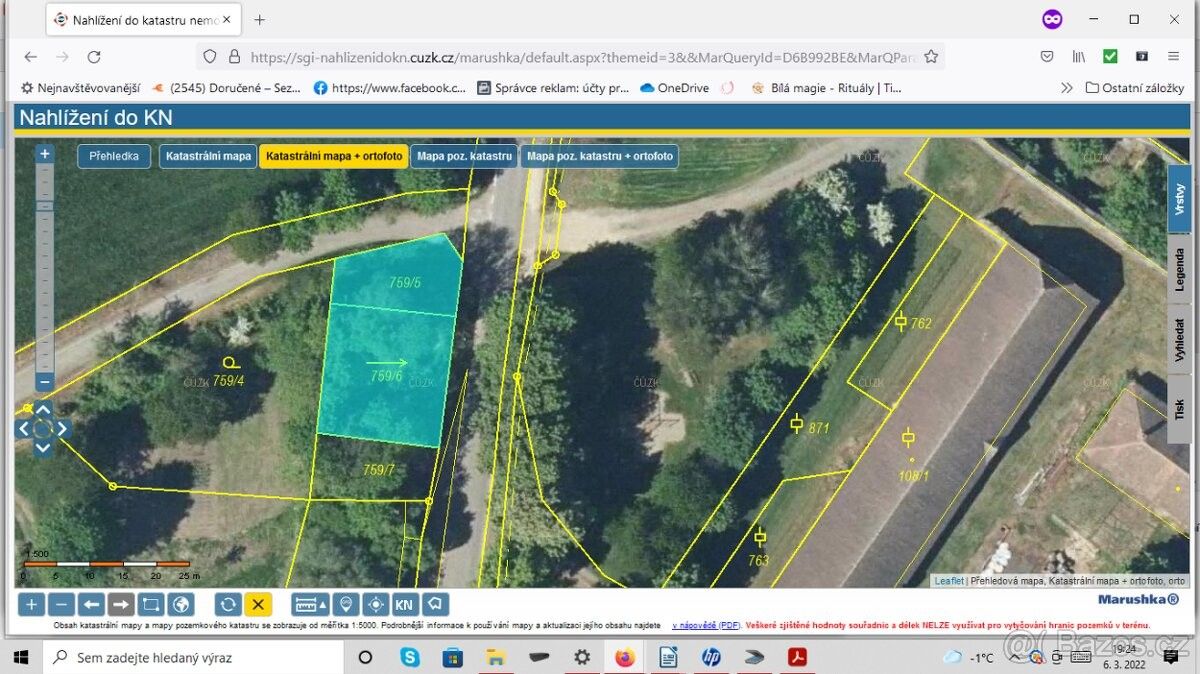Viewport: 1200px width, 674px height.
Task: Select the zoom-to-rectangle tool
Action: [x=151, y=604]
